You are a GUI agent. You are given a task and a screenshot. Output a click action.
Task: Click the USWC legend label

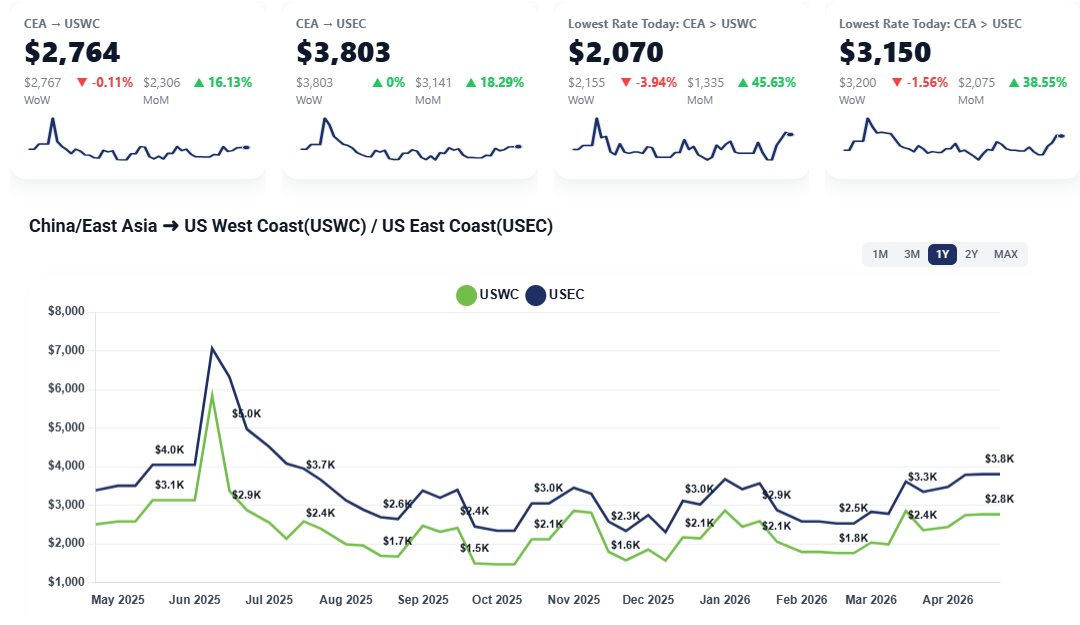(499, 295)
